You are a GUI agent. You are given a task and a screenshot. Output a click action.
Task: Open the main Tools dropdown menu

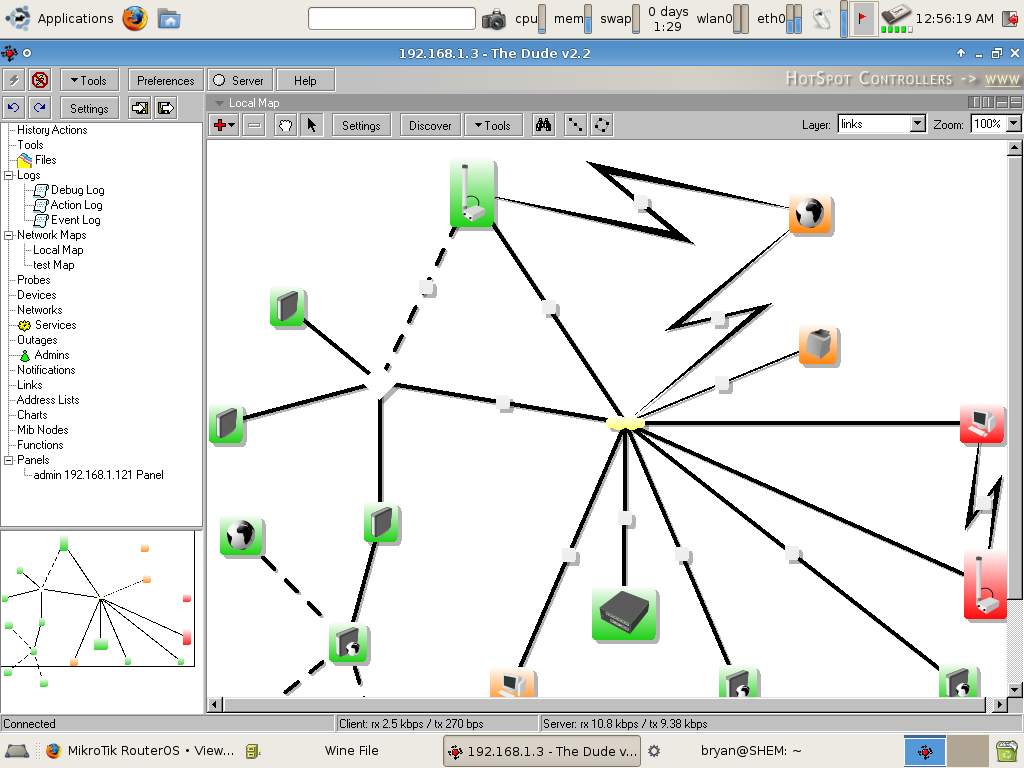89,80
